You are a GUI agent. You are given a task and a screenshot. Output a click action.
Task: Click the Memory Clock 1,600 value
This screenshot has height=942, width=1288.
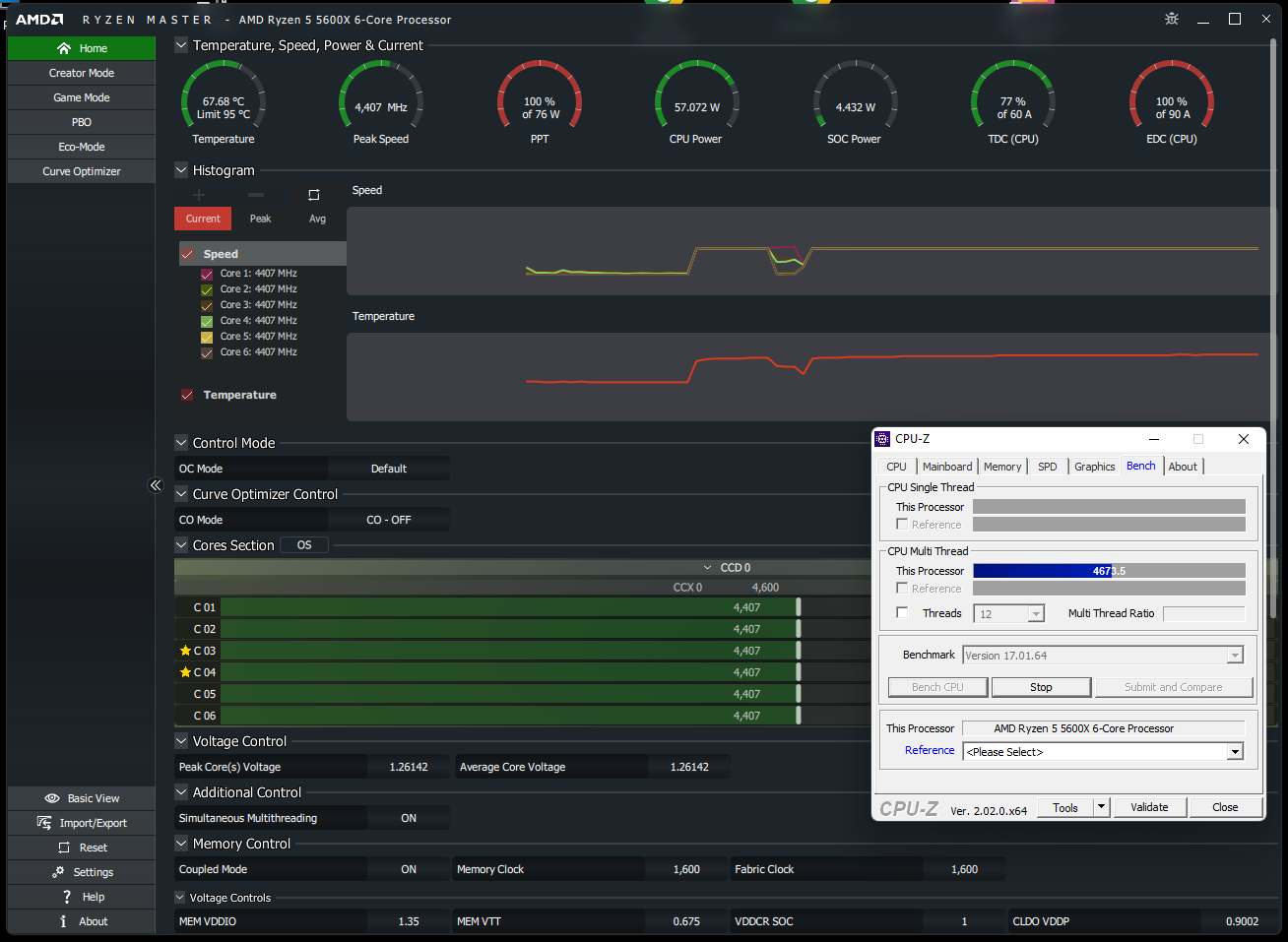click(686, 869)
